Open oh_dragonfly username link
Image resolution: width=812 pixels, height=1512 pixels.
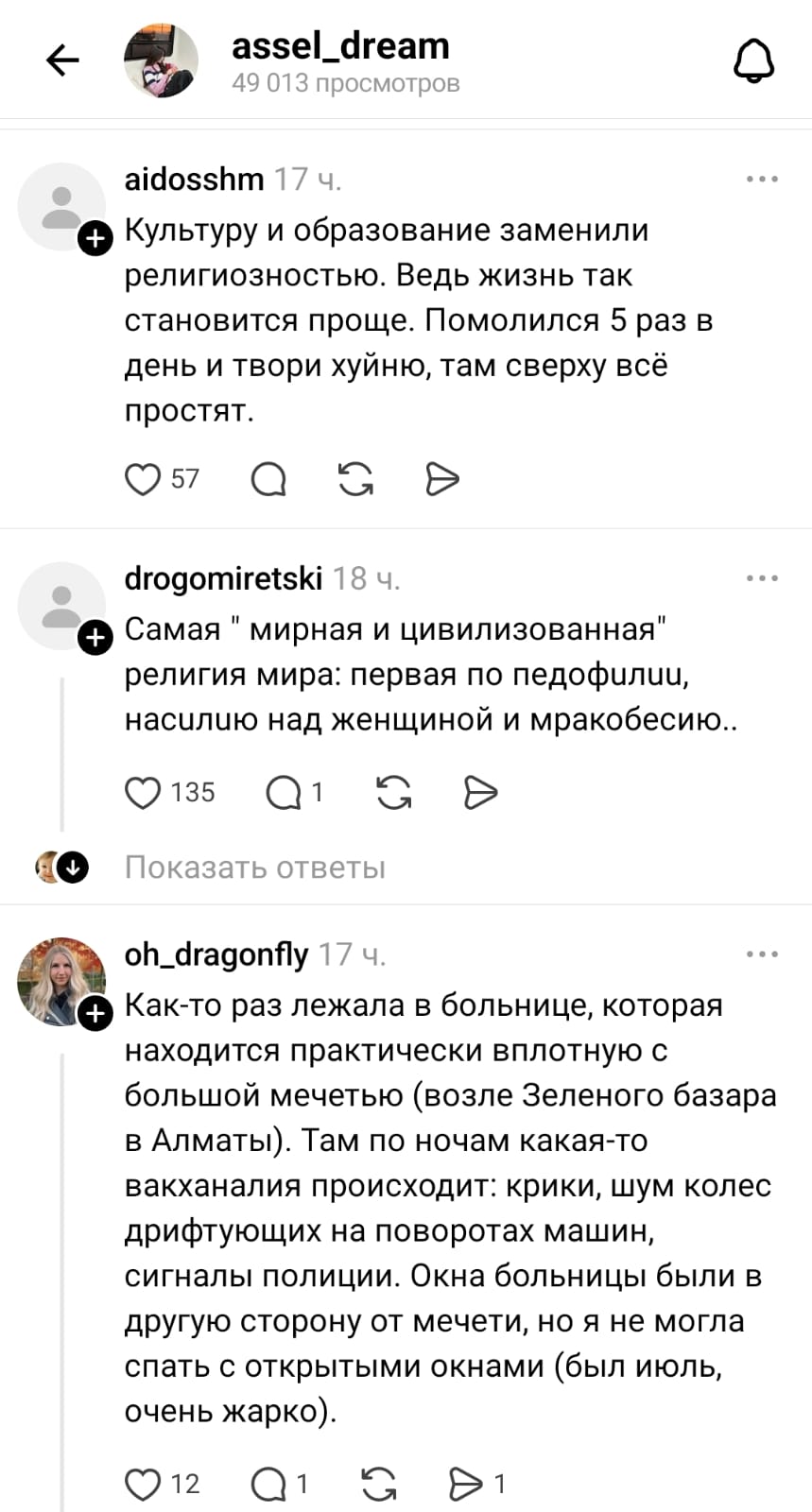click(x=216, y=954)
